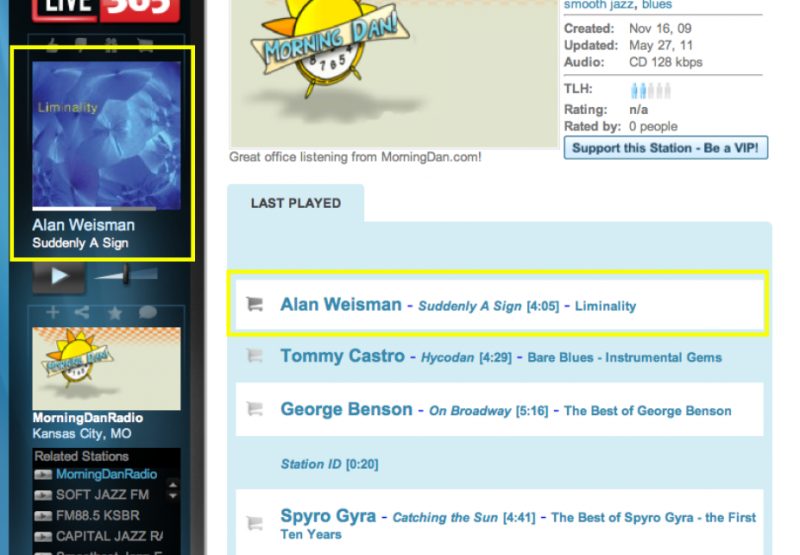The image size is (800, 555).
Task: Click the cart icon beside Alan Weisman track
Action: click(x=254, y=305)
